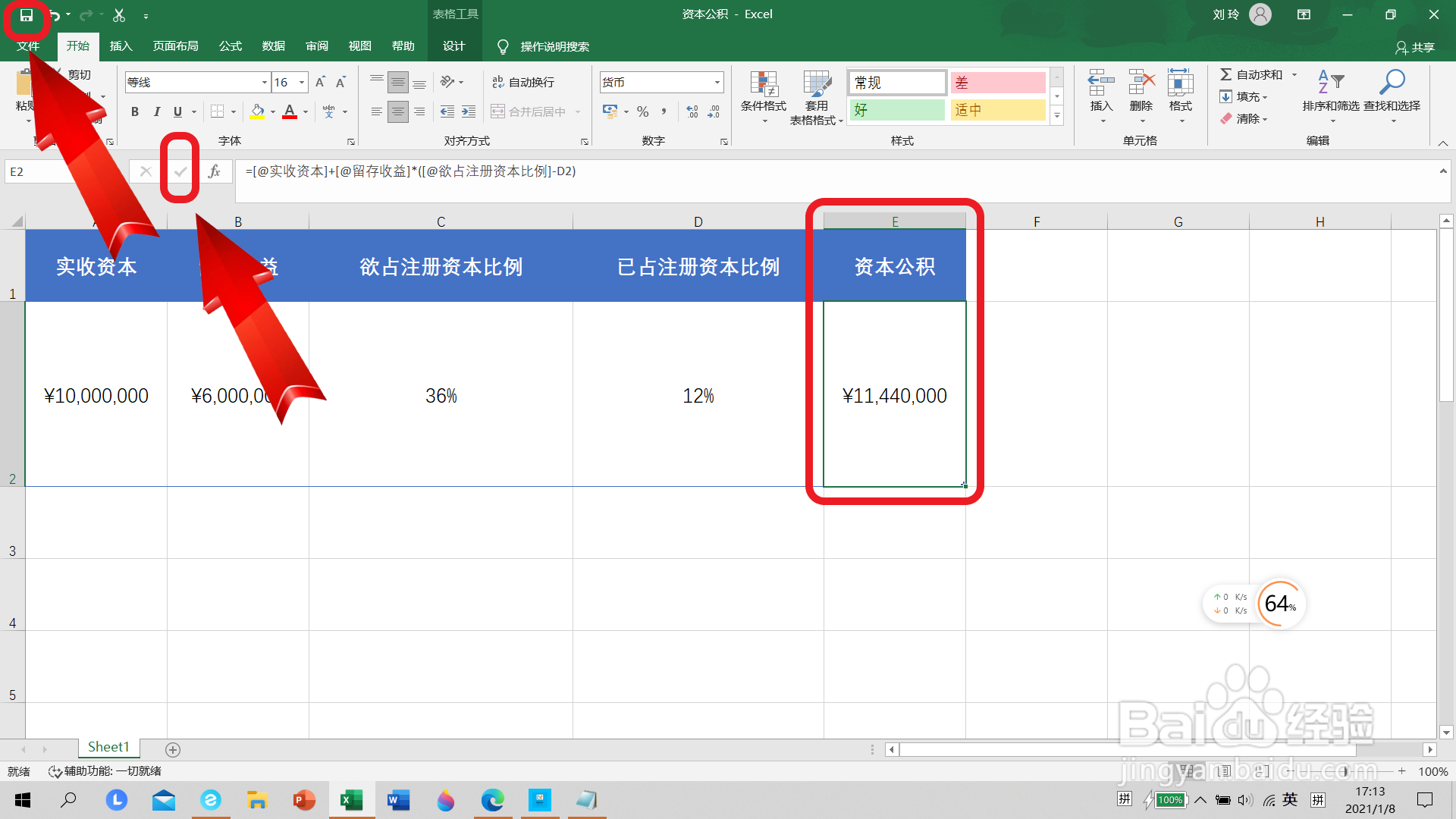
Task: Select the 常规 cell style
Action: click(898, 83)
